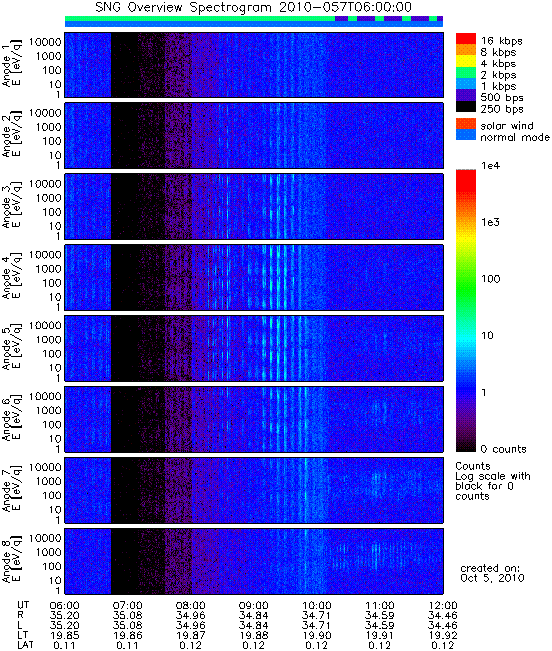Click the Anode 5 spectrogram panel
Viewport: 552px width, 651px height.
[x=254, y=349]
